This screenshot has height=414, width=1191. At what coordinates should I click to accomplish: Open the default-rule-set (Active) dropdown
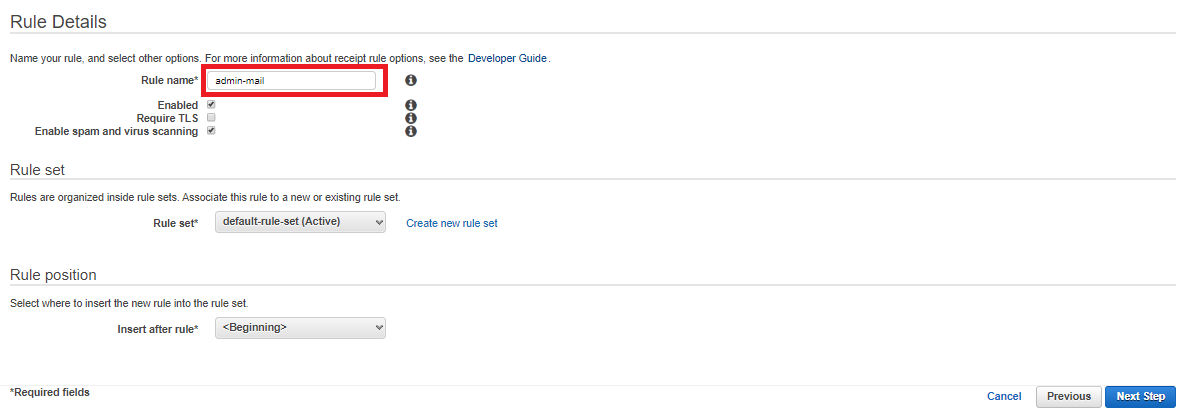[x=301, y=223]
